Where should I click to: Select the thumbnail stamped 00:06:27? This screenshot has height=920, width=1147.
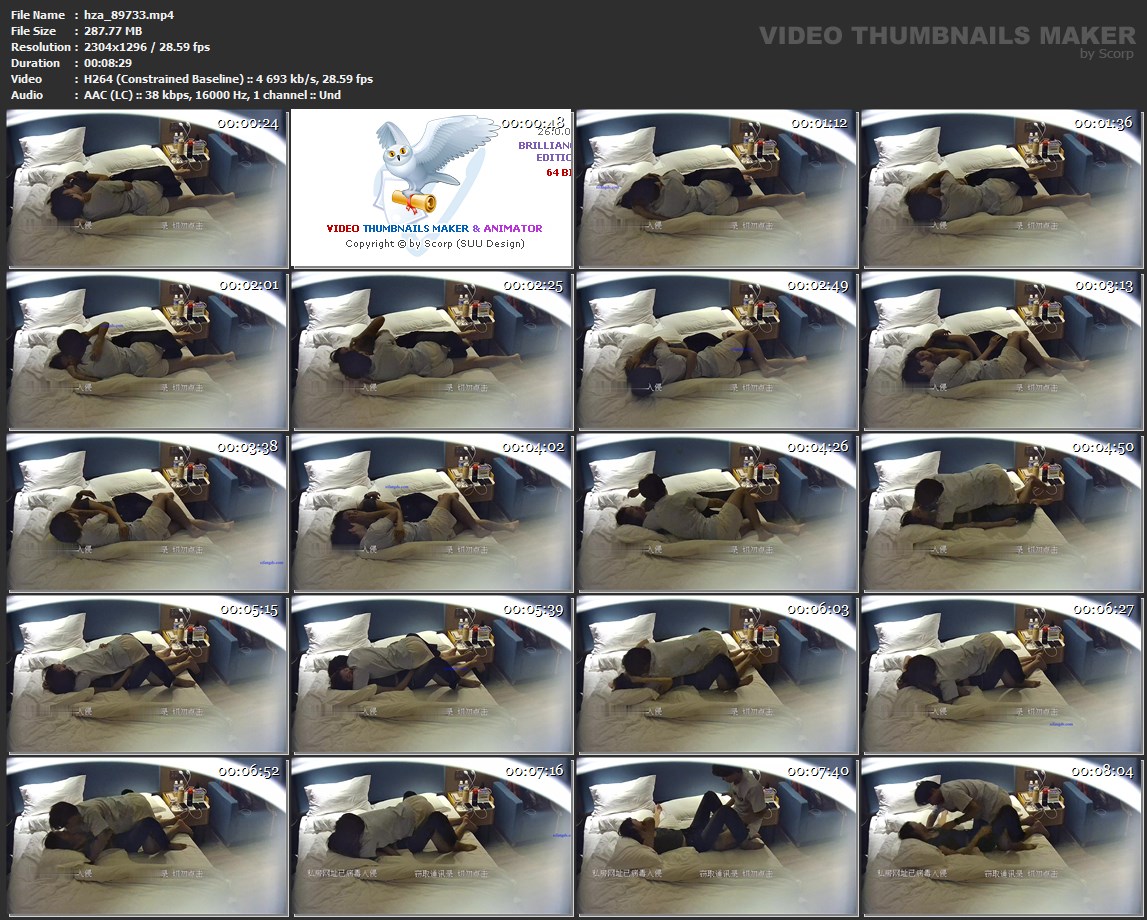tap(1002, 674)
